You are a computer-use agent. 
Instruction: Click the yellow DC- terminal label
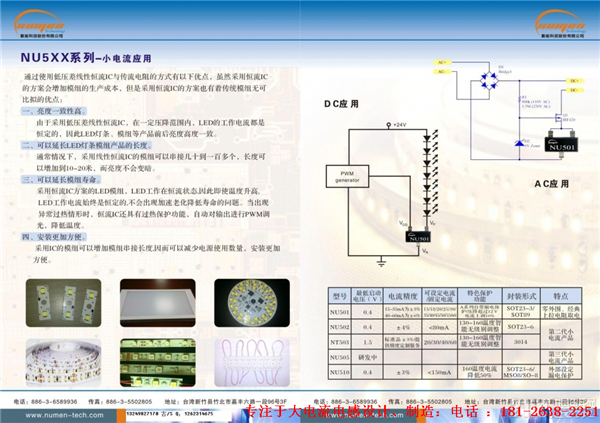(575, 90)
